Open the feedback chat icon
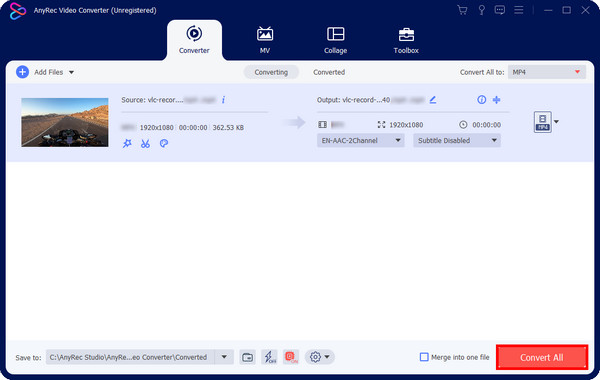Viewport: 600px width, 380px height. click(x=499, y=10)
